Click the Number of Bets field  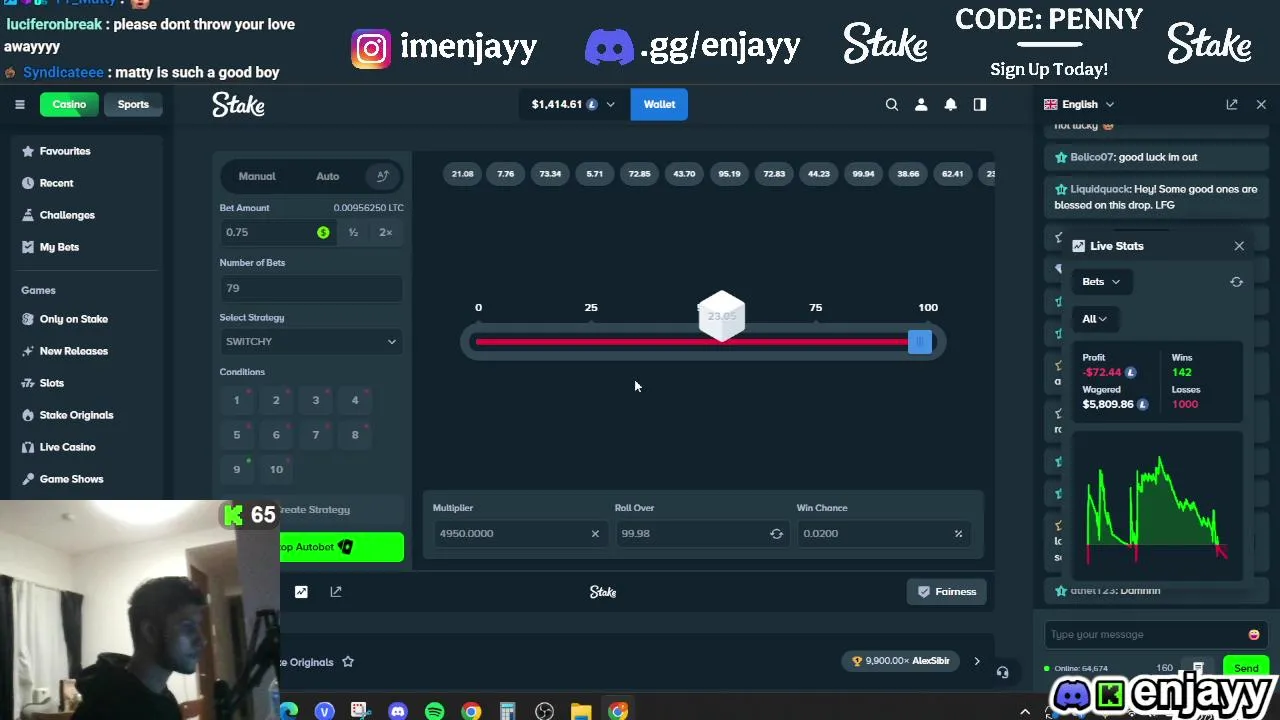[311, 288]
